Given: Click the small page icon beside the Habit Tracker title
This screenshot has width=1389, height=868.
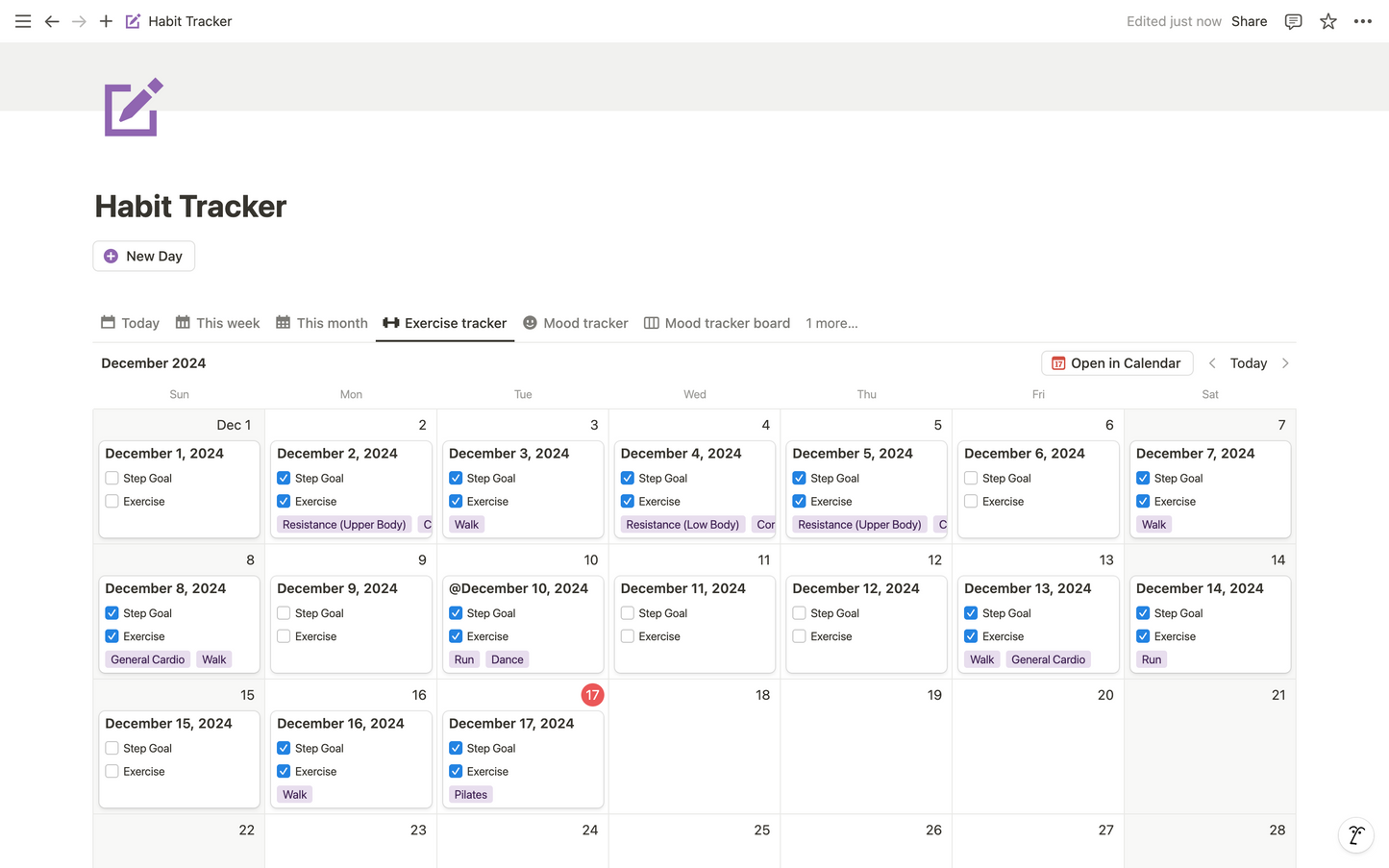Looking at the screenshot, I should [x=133, y=21].
